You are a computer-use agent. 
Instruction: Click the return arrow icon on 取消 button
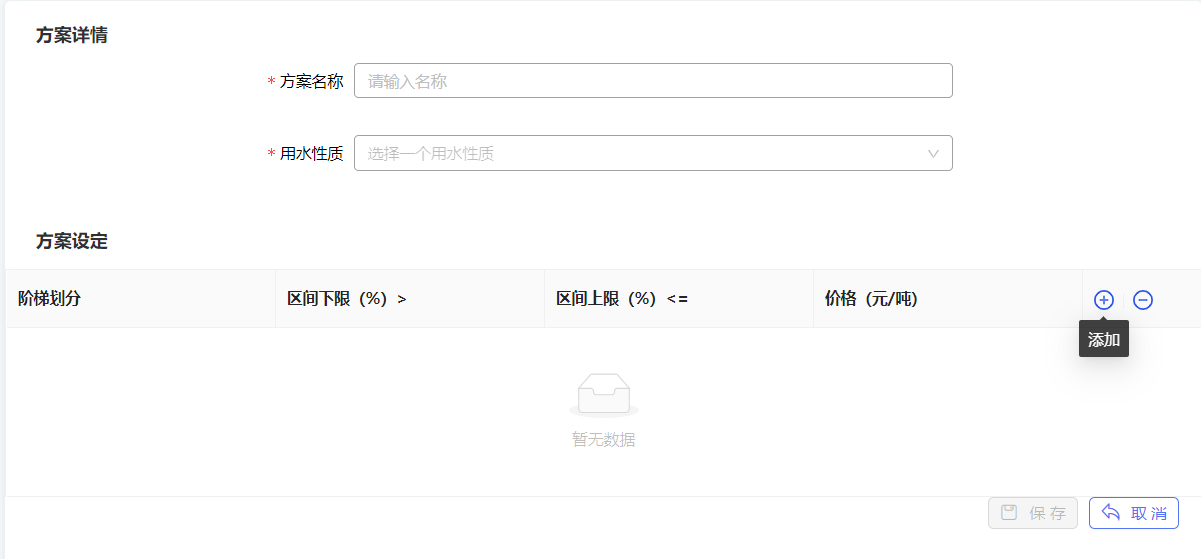click(1110, 513)
